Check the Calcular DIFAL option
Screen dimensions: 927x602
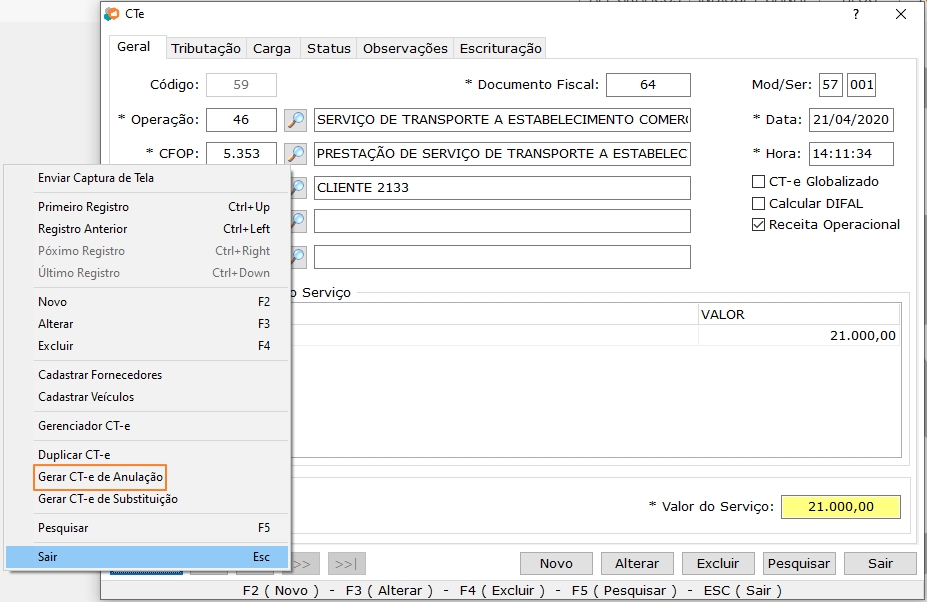758,203
